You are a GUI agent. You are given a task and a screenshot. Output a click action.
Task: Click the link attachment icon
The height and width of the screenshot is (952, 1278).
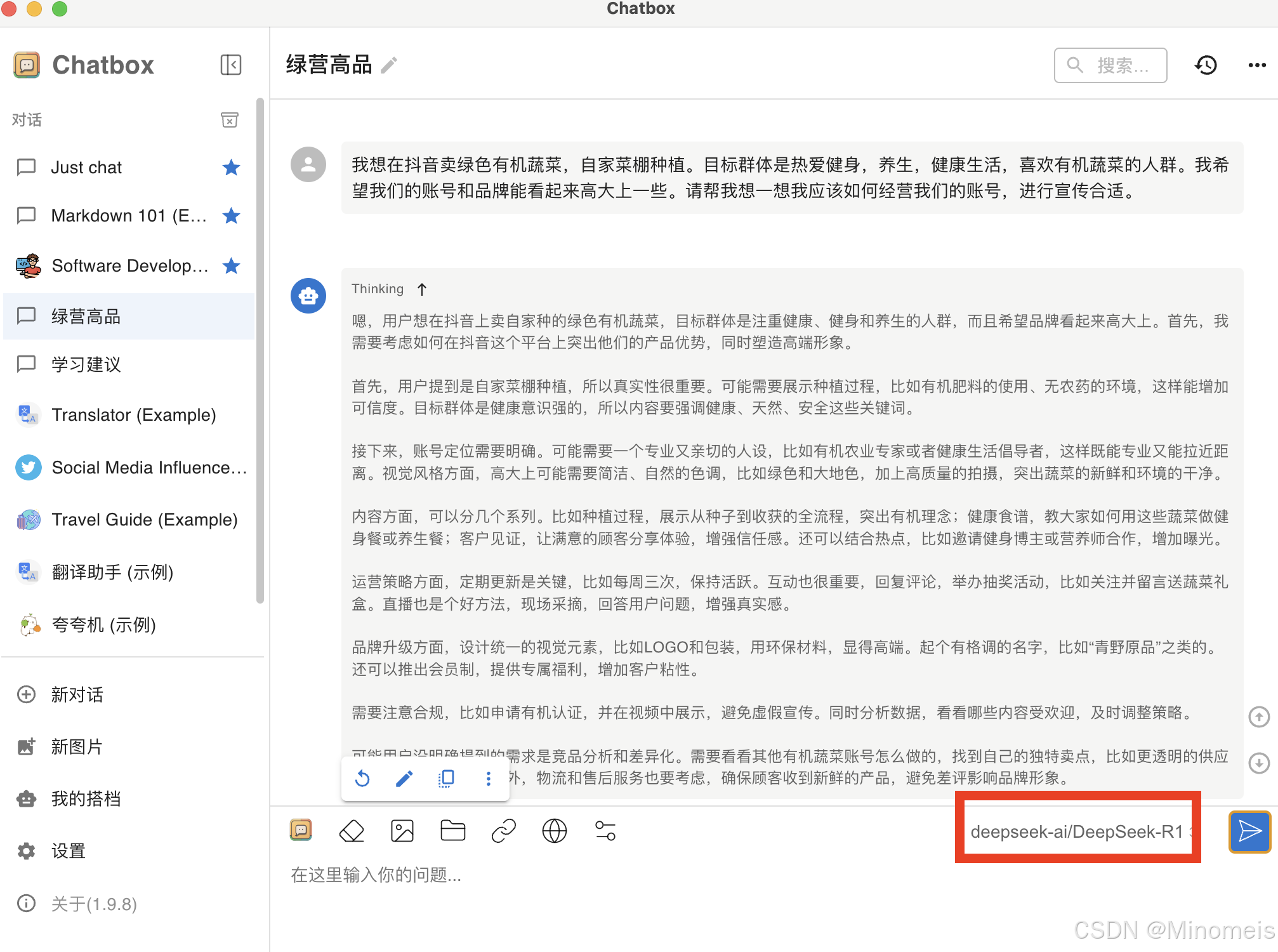click(x=504, y=831)
